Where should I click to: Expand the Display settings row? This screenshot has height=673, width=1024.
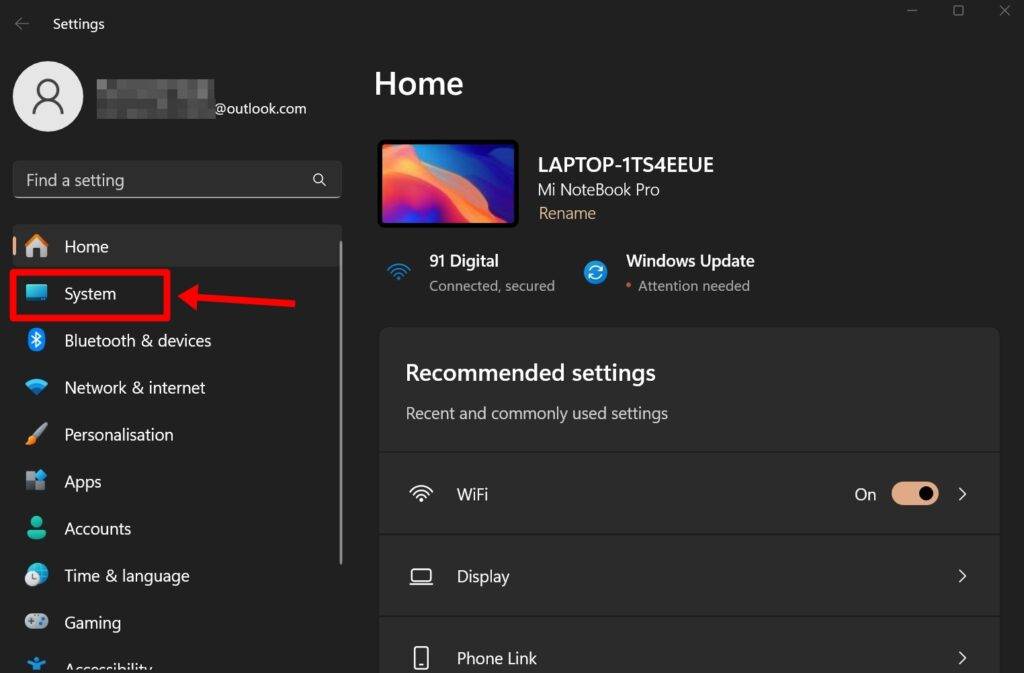(962, 576)
